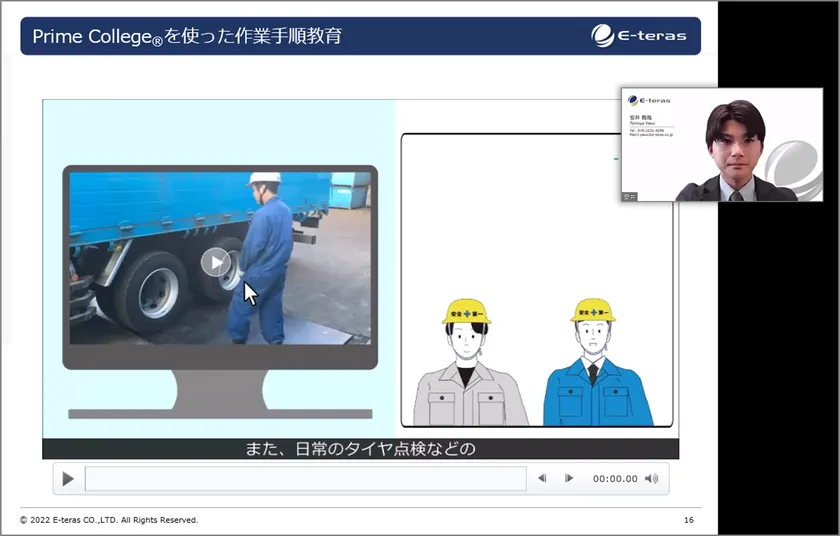Select the presenter webcam thumbnail
The height and width of the screenshot is (536, 840).
coord(720,145)
